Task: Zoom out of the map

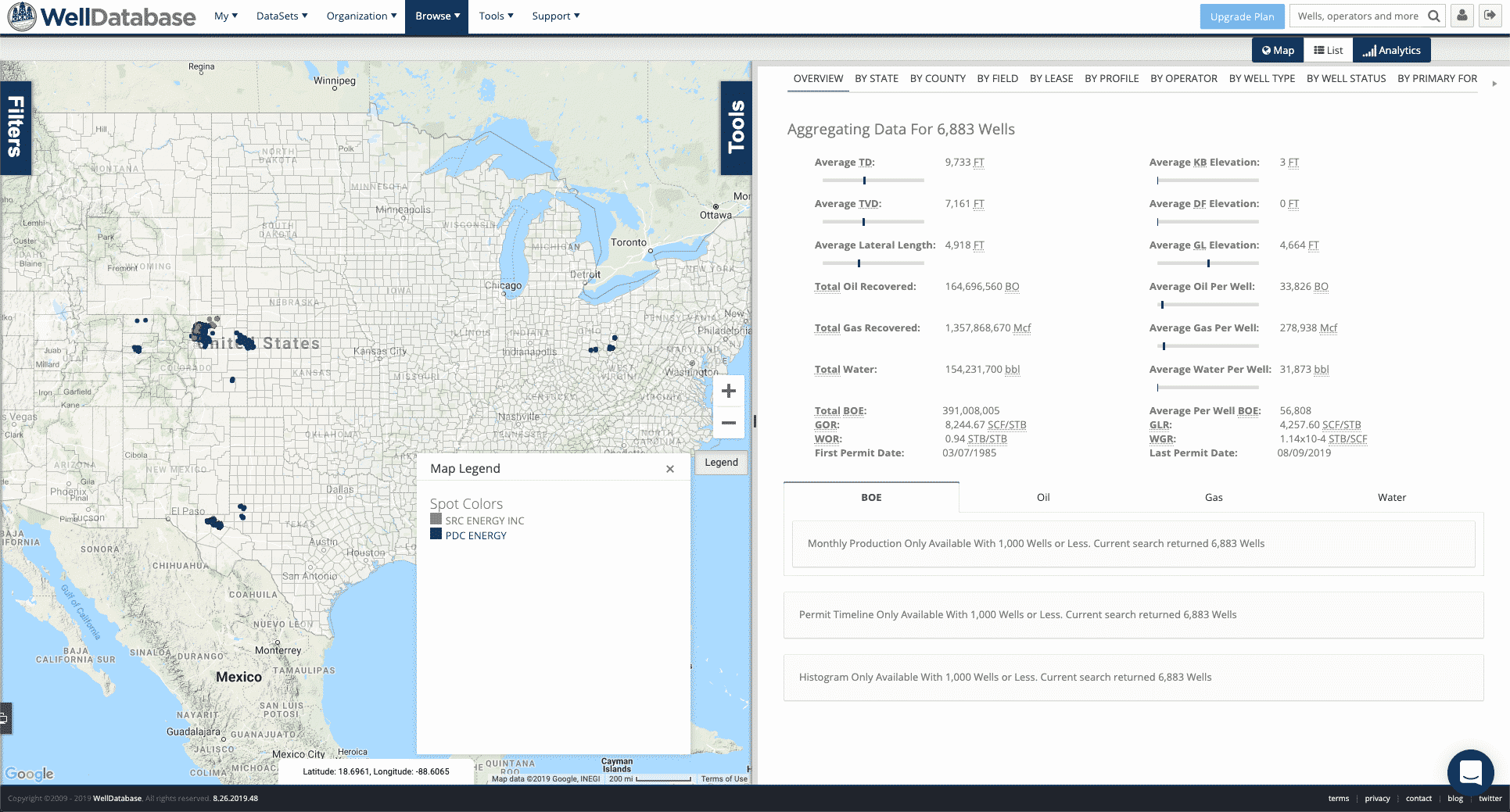Action: (728, 423)
